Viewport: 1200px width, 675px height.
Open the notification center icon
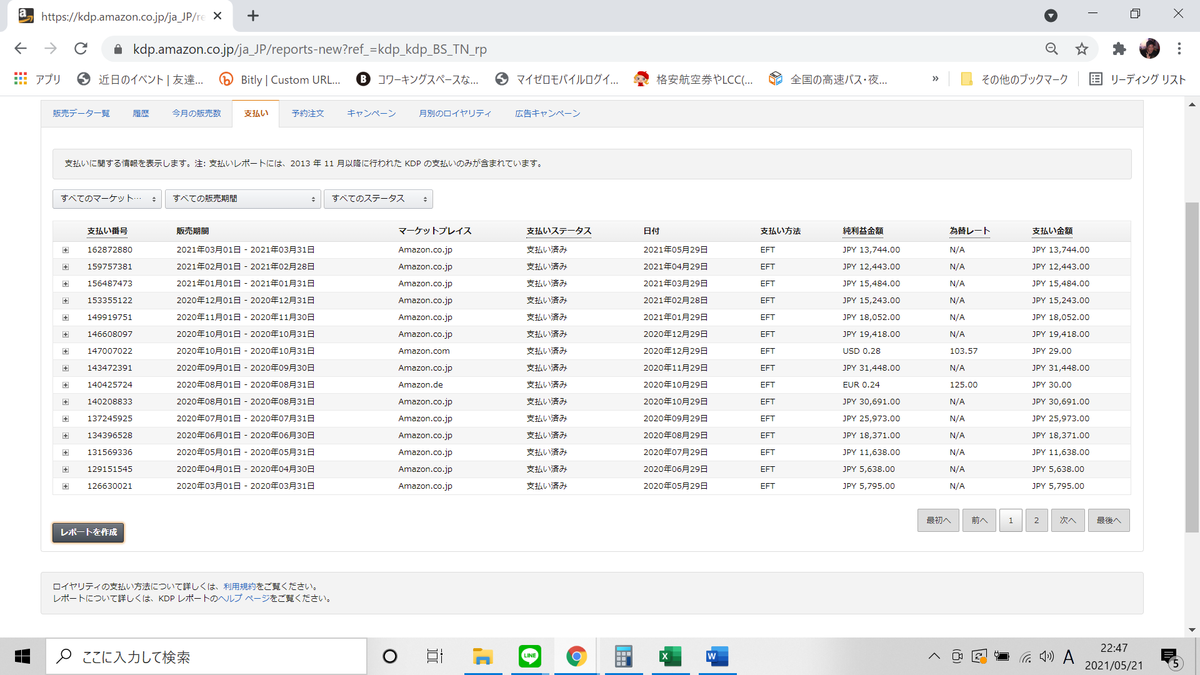coord(1170,656)
